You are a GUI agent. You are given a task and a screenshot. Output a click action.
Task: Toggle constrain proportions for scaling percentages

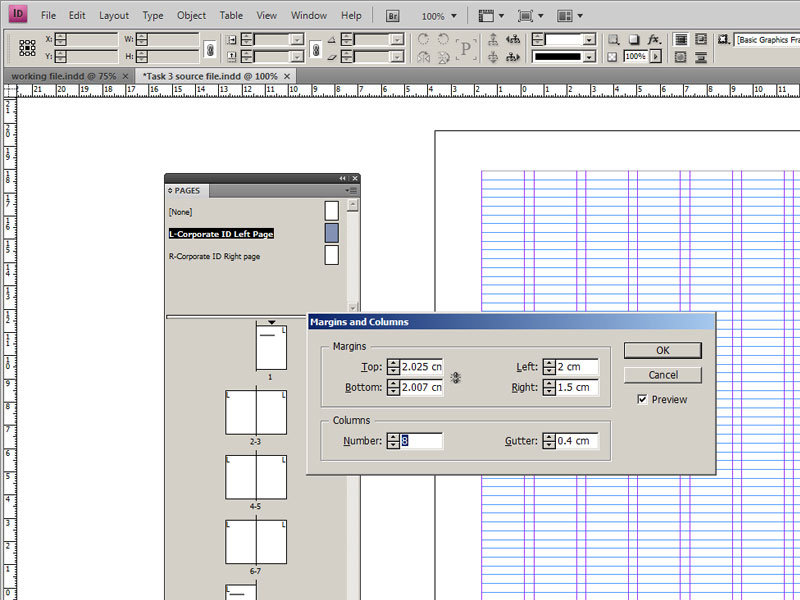(316, 49)
